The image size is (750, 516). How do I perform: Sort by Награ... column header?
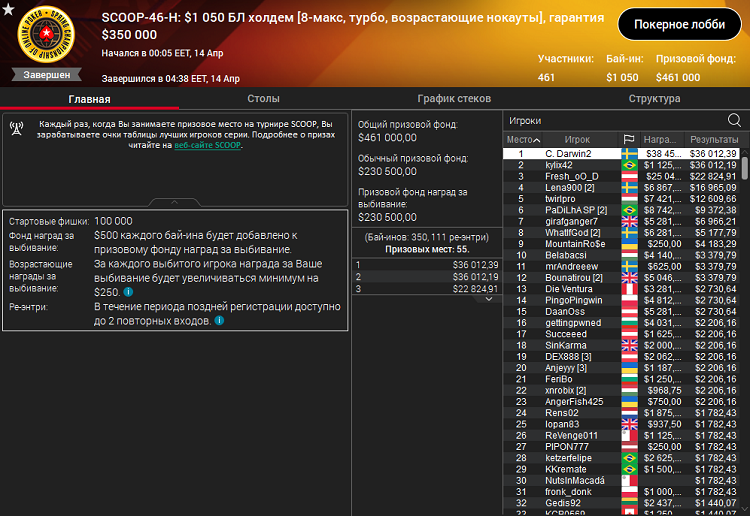(660, 140)
